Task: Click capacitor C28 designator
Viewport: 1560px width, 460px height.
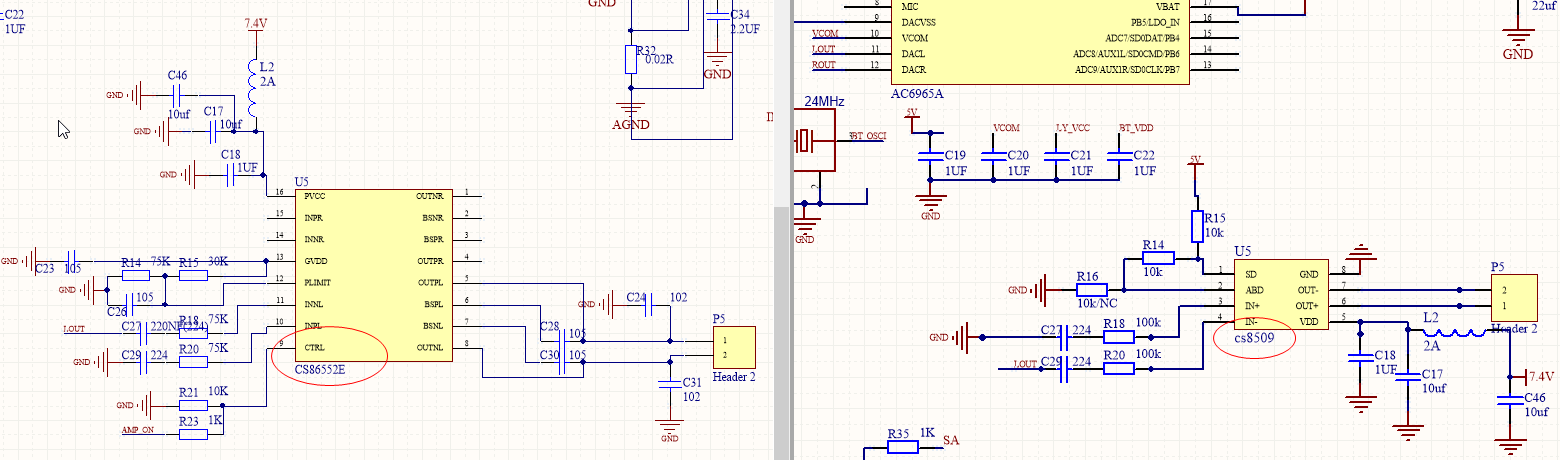Action: [x=549, y=327]
